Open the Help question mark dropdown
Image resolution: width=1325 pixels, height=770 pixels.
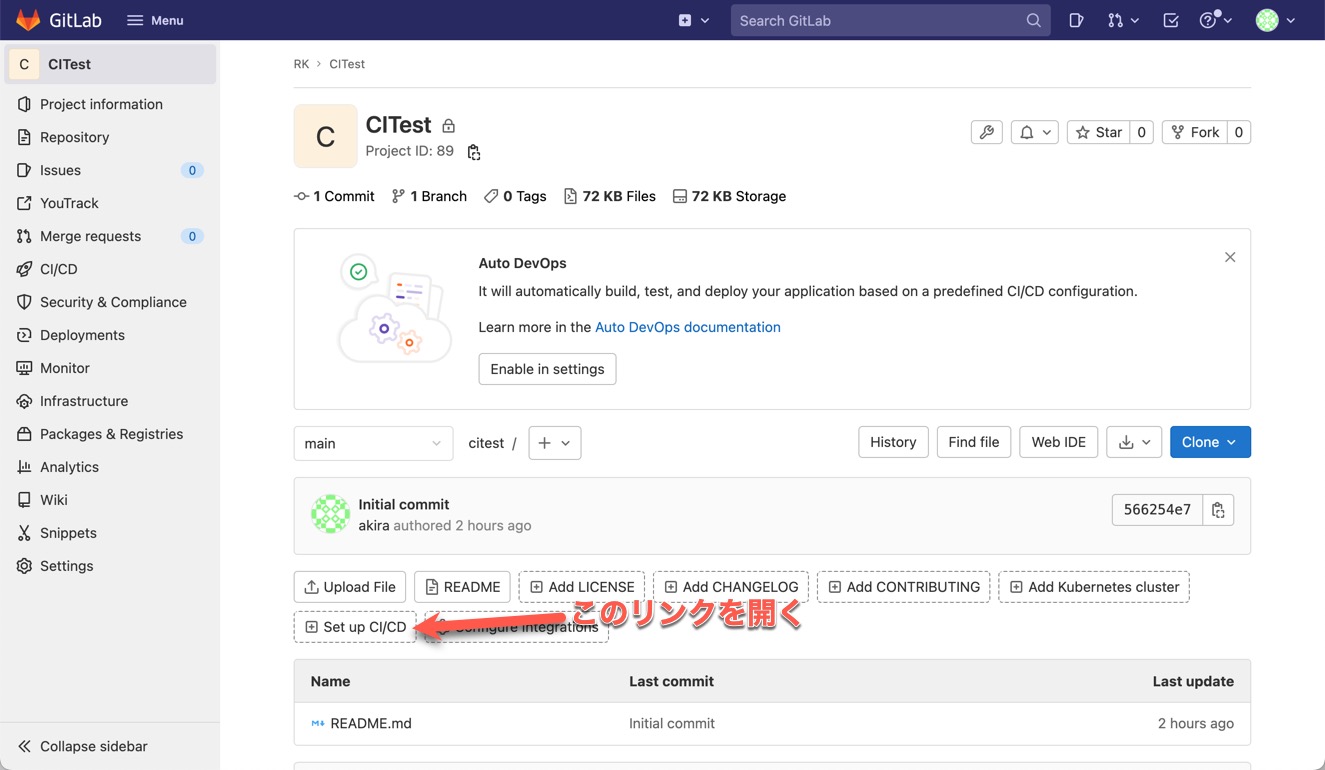tap(1215, 20)
